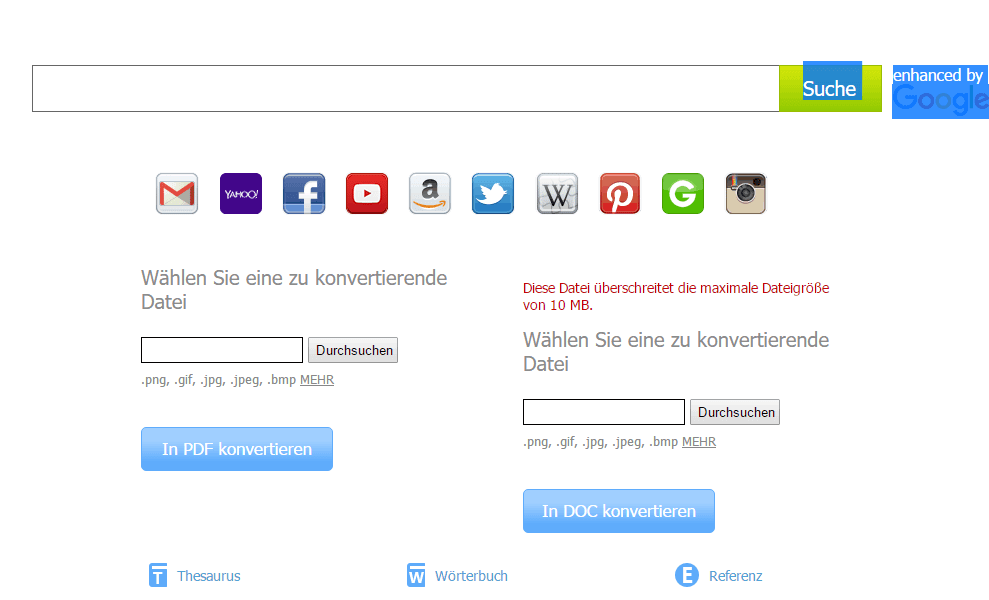Click the file path field for DOC conversion

pos(604,412)
